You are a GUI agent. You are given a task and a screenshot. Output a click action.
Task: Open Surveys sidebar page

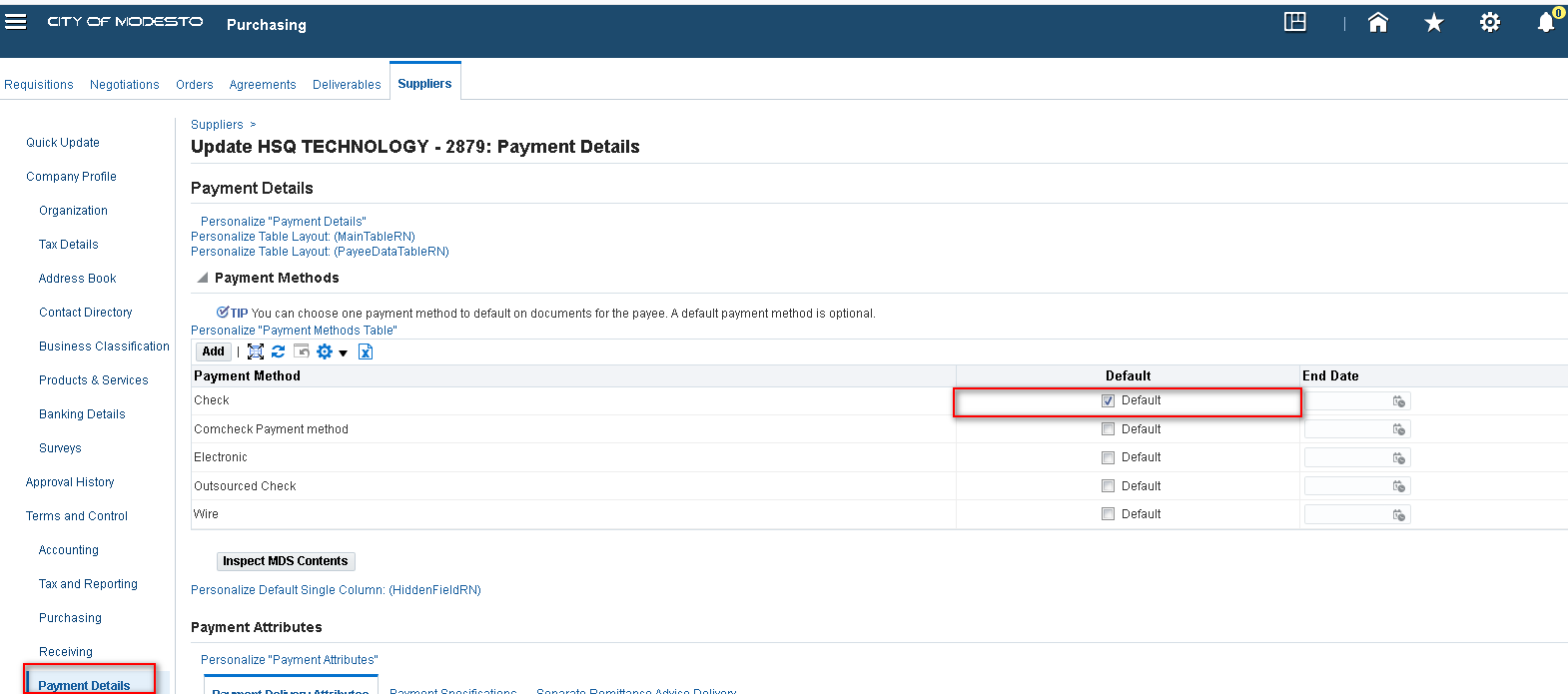click(x=60, y=448)
